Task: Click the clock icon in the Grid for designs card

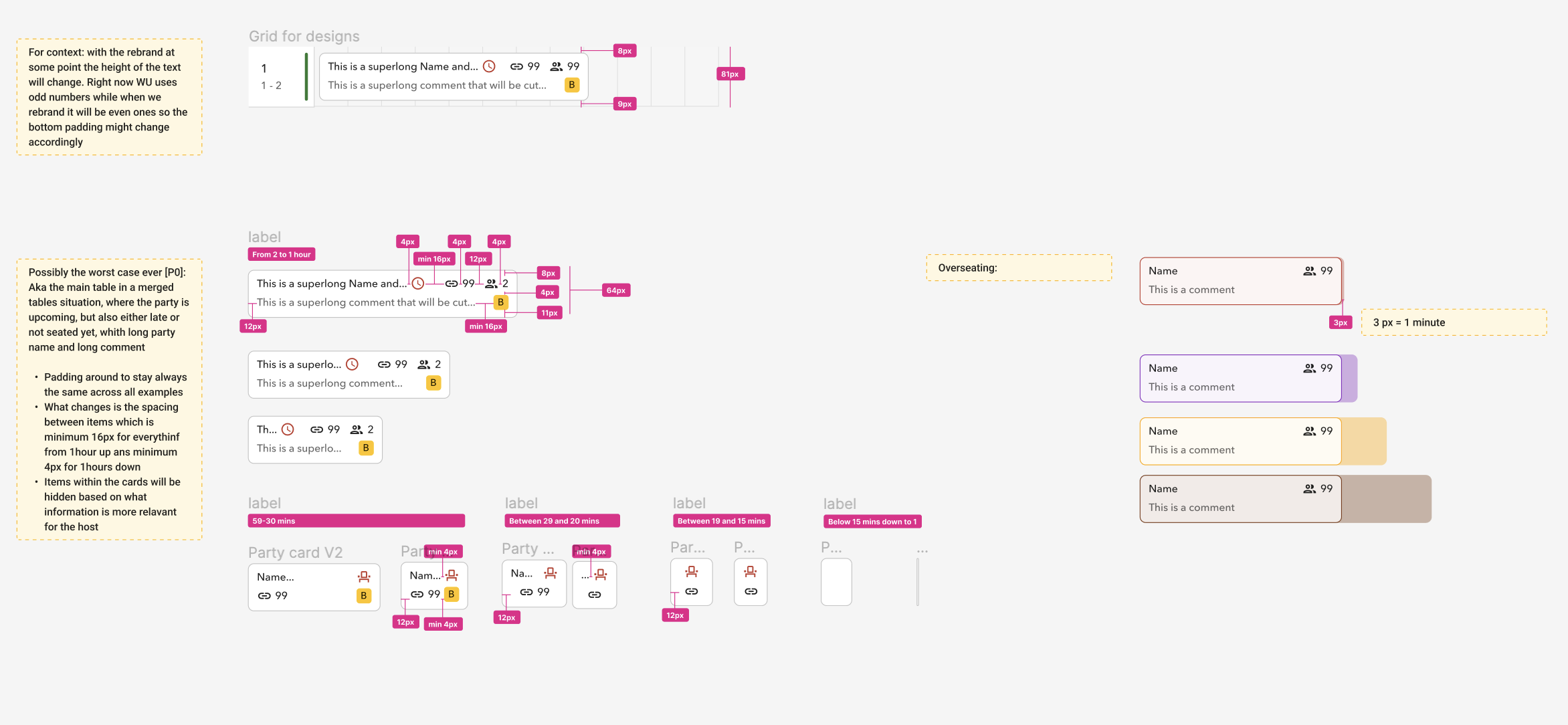Action: (489, 66)
